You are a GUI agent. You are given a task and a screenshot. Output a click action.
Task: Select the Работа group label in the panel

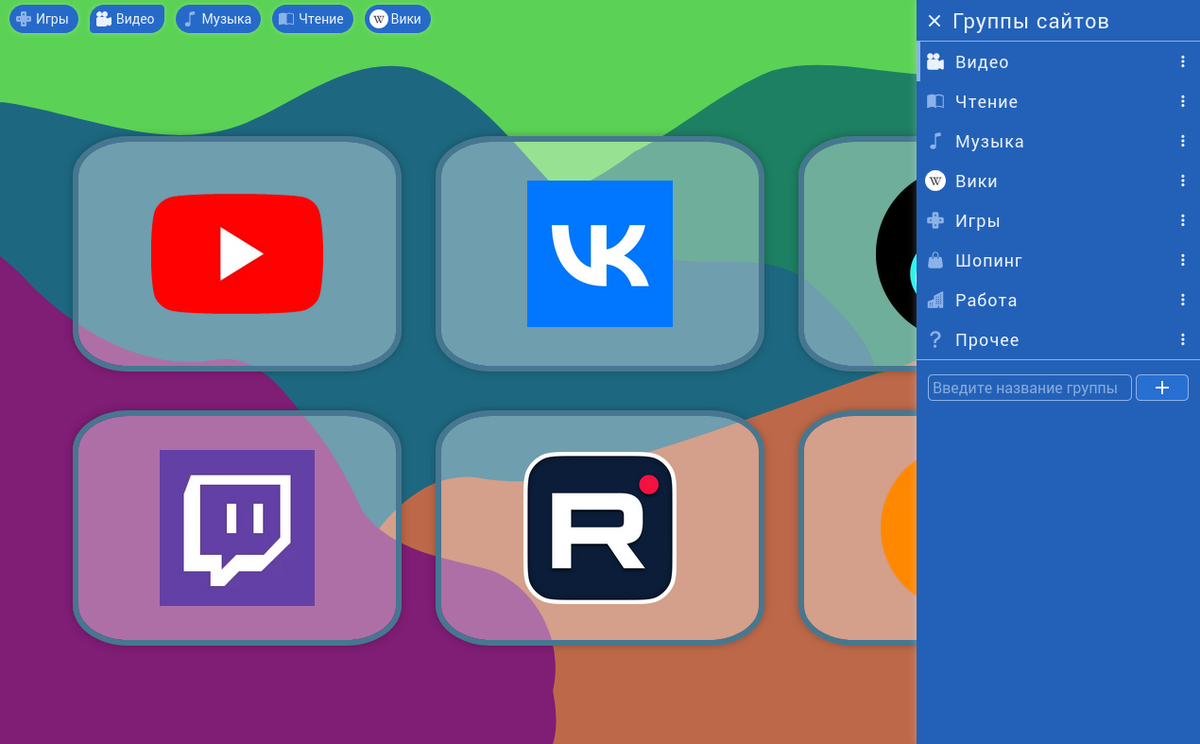[x=986, y=300]
